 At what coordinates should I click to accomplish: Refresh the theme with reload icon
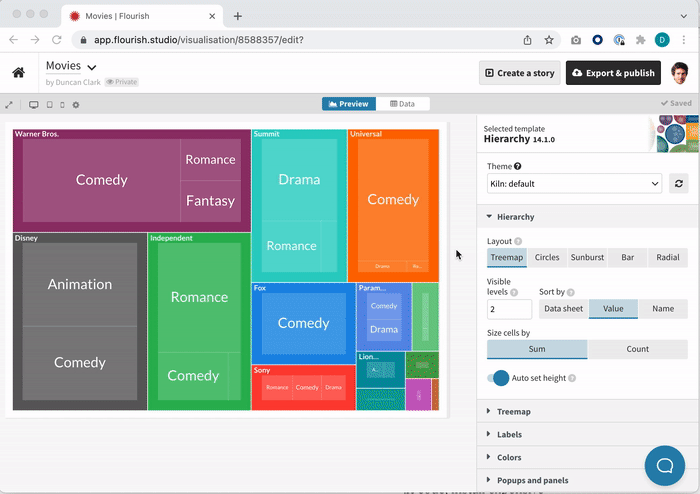pos(679,183)
